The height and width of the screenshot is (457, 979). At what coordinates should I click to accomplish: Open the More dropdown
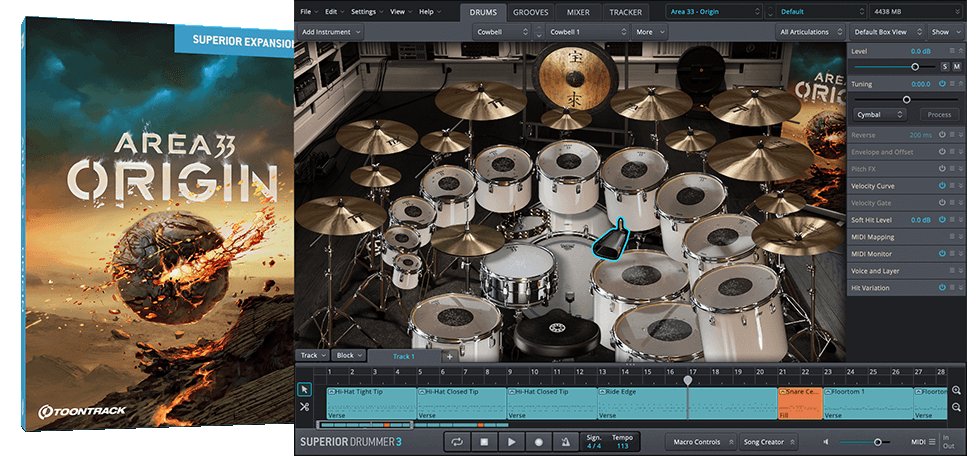pyautogui.click(x=648, y=32)
